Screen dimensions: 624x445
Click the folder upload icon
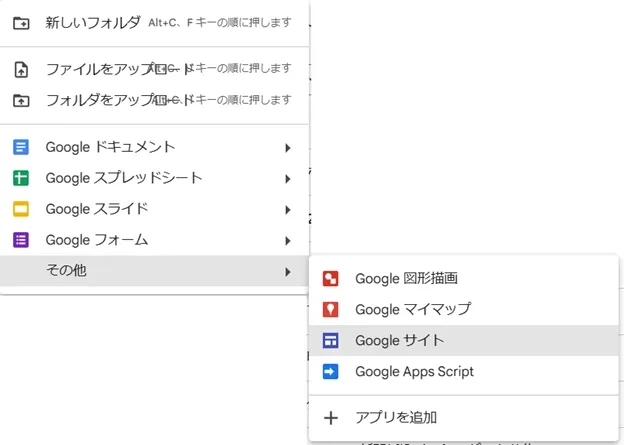[21, 100]
